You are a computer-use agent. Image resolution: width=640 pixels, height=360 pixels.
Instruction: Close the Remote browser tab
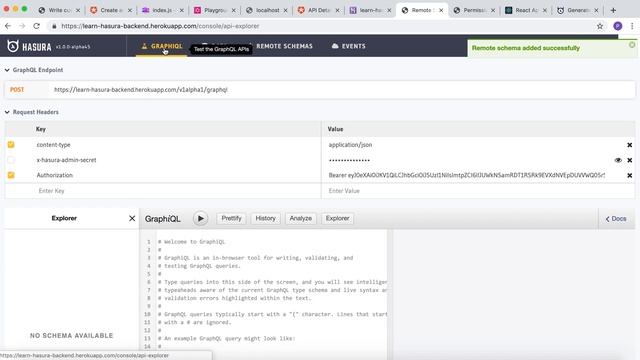(x=441, y=10)
